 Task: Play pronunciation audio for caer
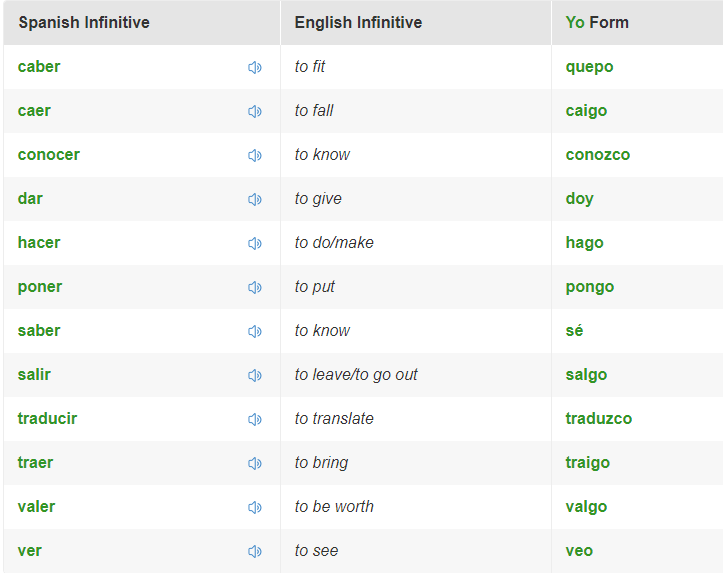point(255,111)
